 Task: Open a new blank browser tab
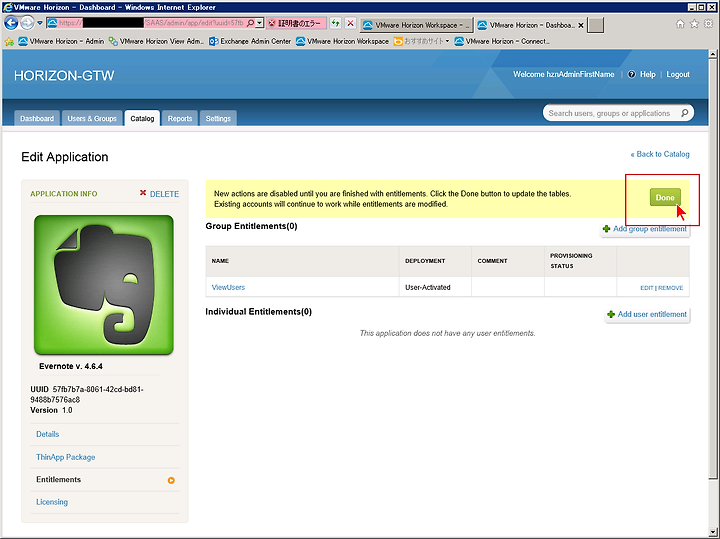point(596,25)
